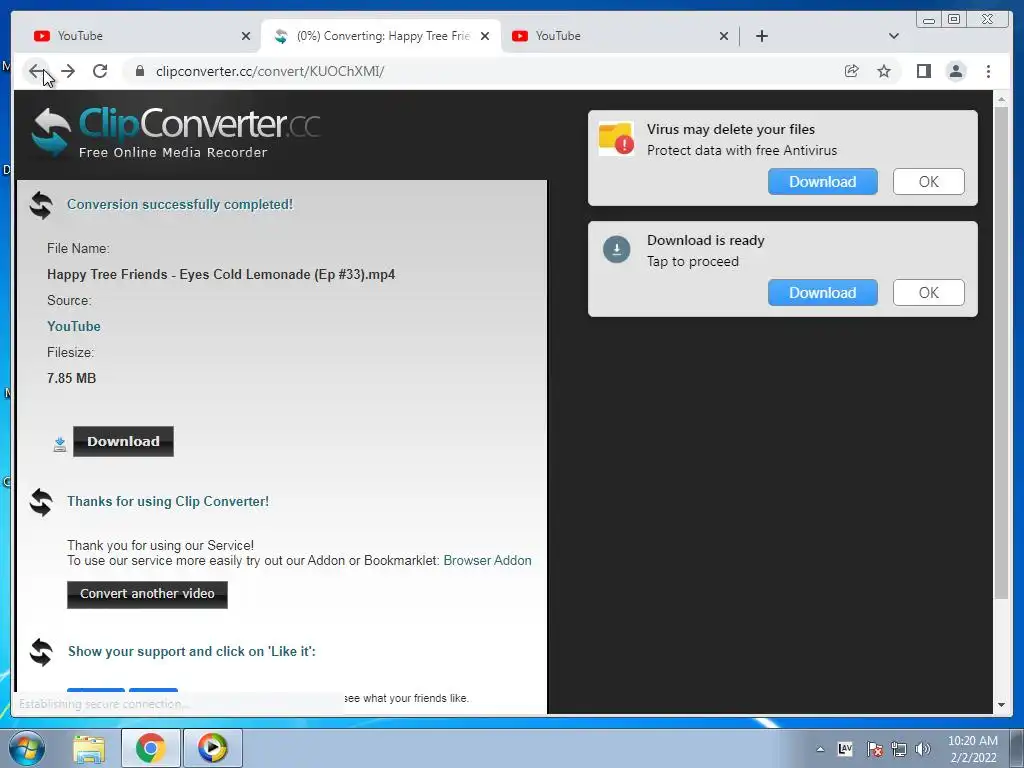1024x768 pixels.
Task: Click the browser forward arrow
Action: (68, 71)
